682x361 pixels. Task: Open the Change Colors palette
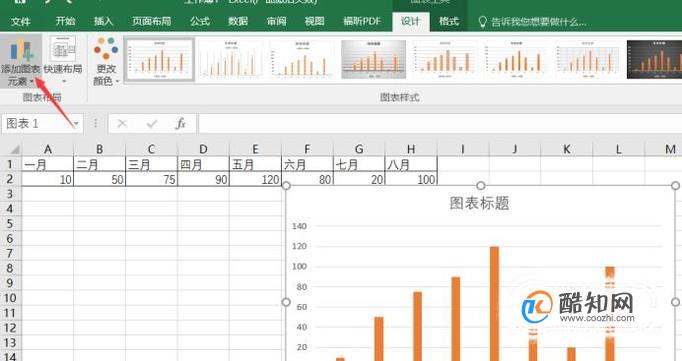click(106, 61)
